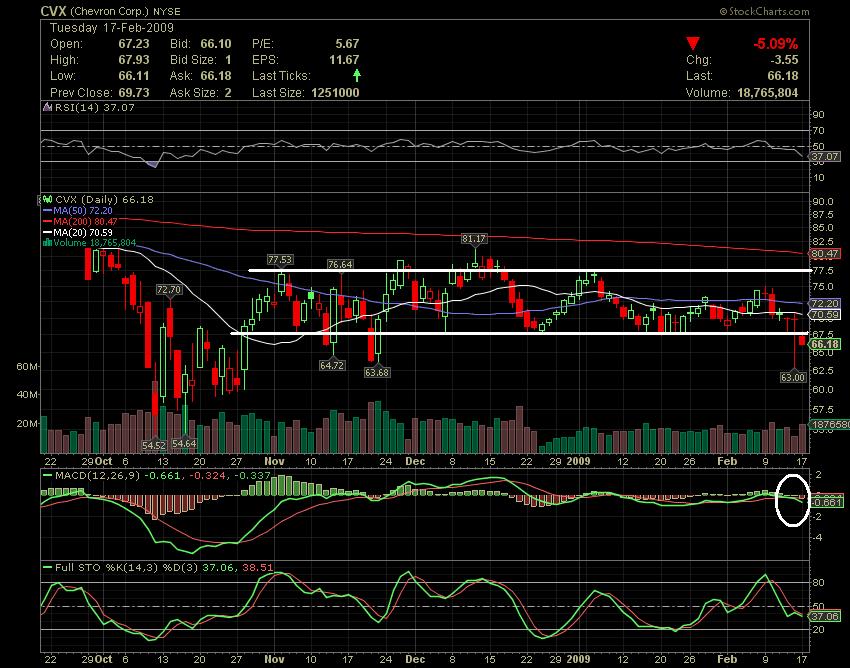Click the Nov label on price chart axis
This screenshot has height=668, width=850.
[x=274, y=461]
